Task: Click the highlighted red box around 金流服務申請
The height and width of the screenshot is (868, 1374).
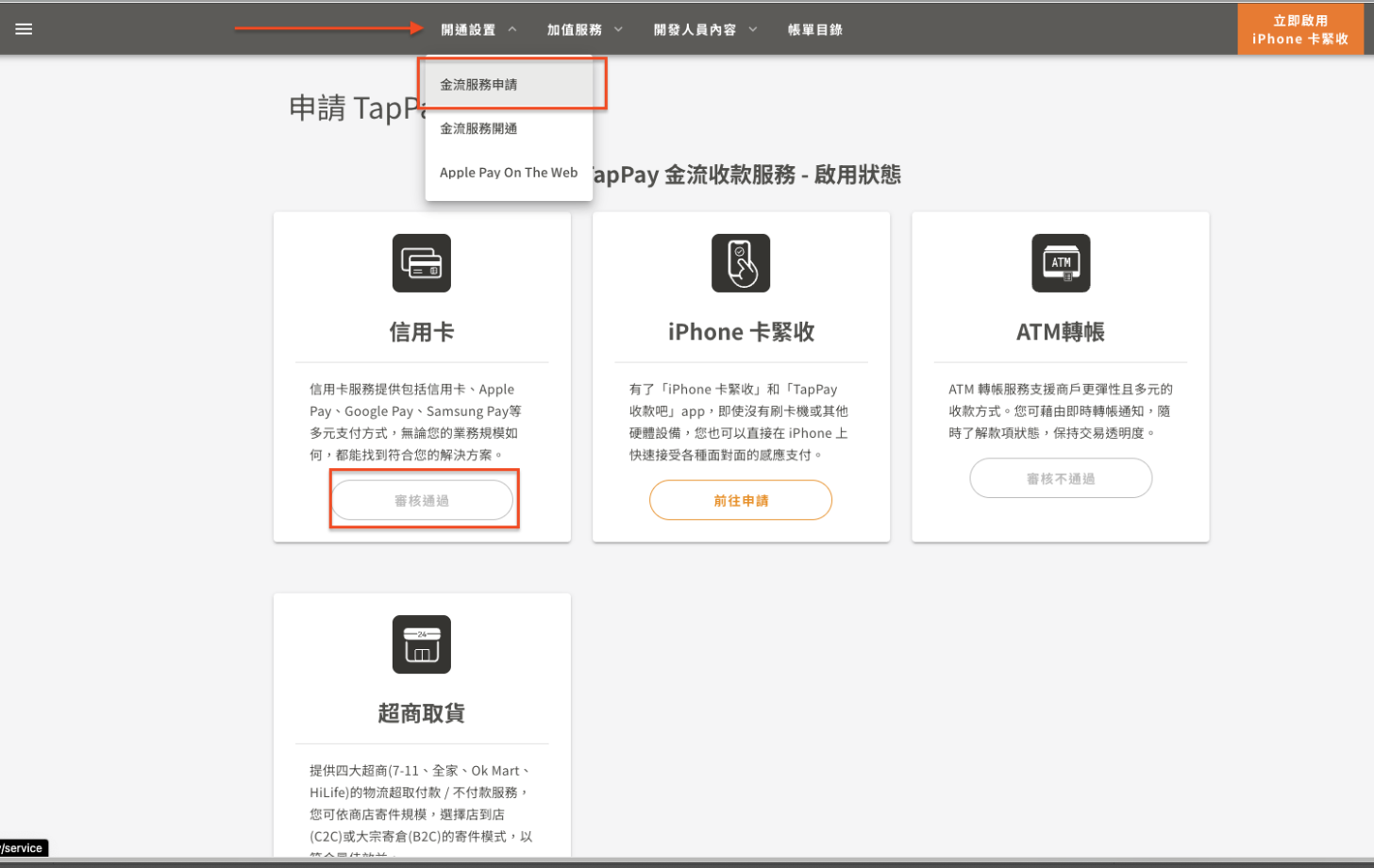Action: (511, 83)
